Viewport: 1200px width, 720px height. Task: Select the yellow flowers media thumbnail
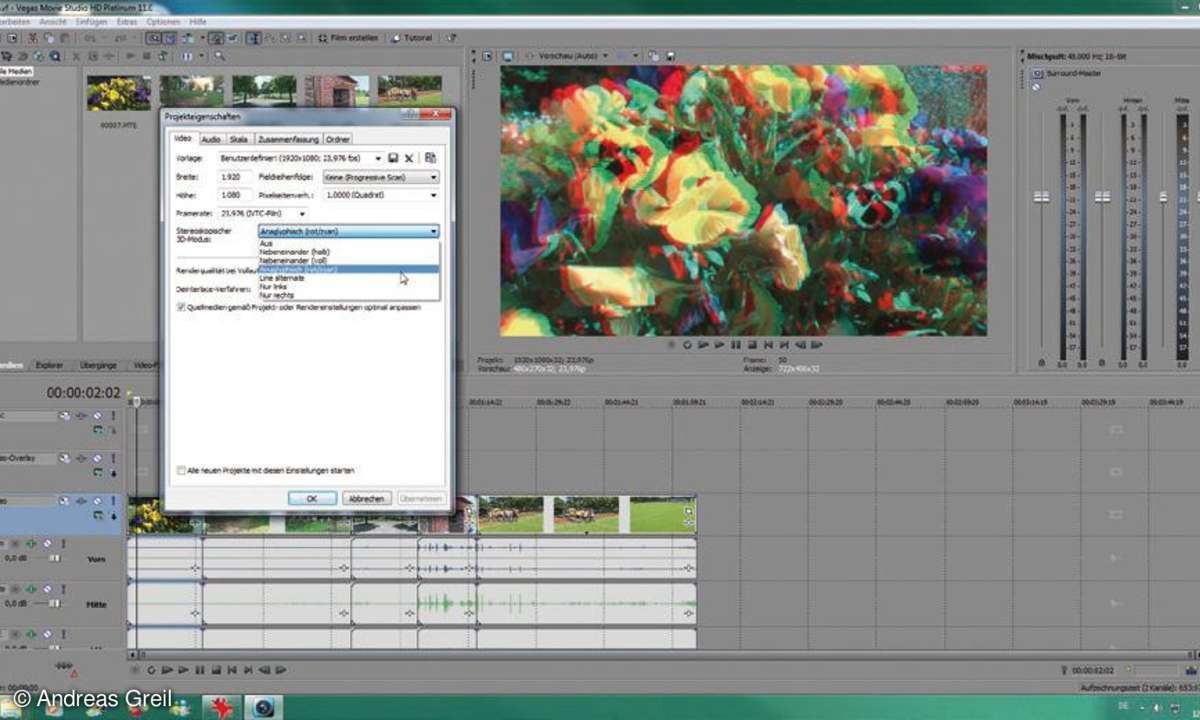pyautogui.click(x=118, y=92)
